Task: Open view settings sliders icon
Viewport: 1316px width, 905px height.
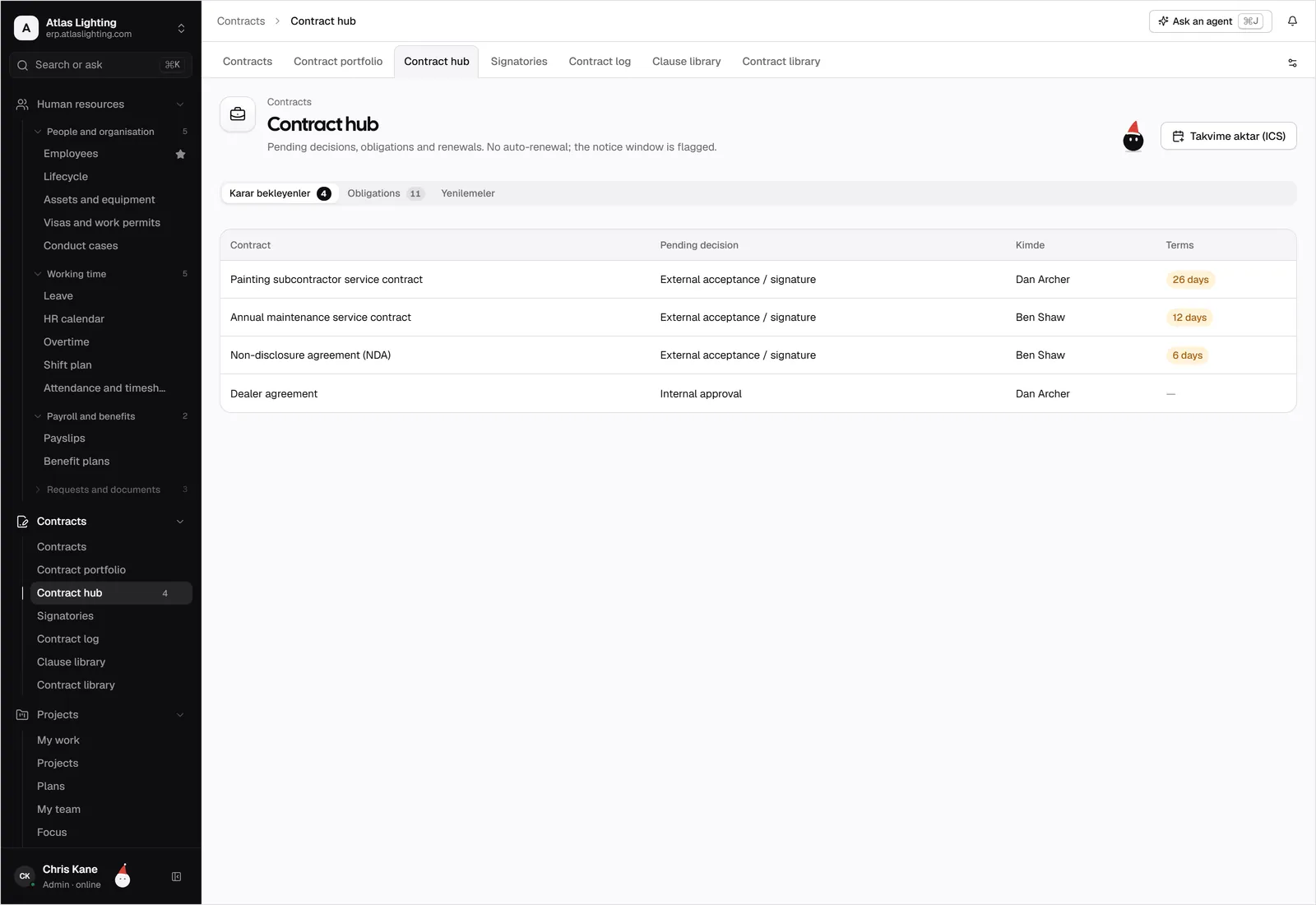Action: [x=1292, y=63]
